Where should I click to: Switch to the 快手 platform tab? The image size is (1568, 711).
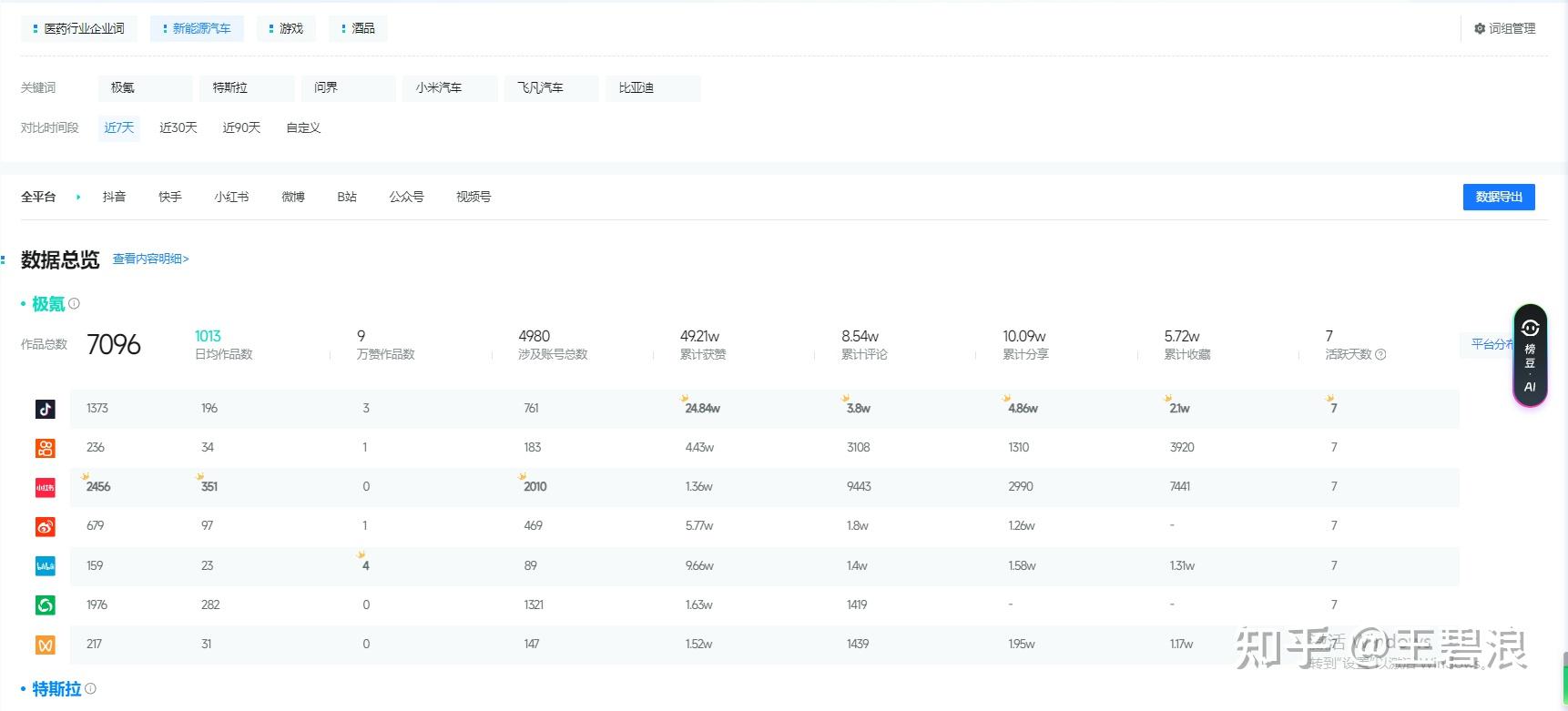point(170,197)
